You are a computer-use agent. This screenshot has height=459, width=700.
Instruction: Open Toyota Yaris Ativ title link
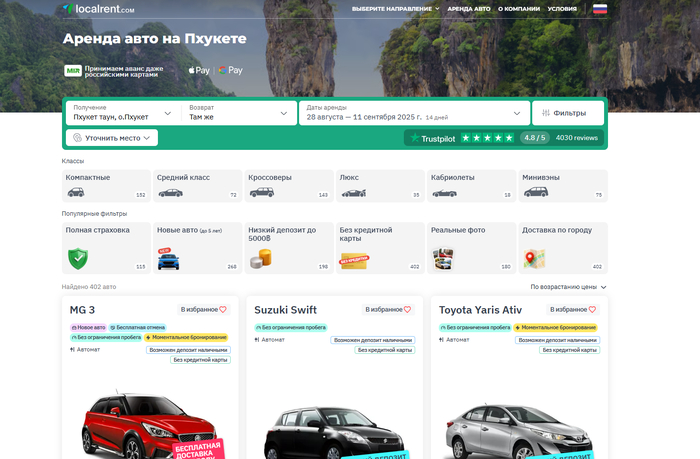[480, 310]
